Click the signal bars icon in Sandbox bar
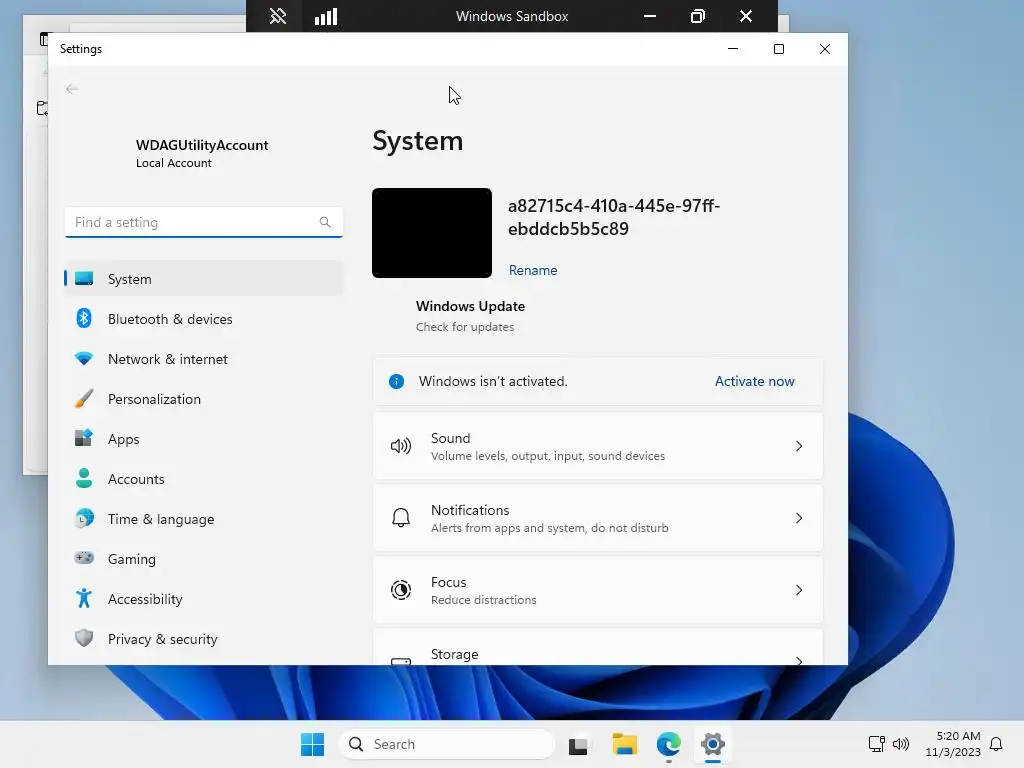1024x768 pixels. [325, 16]
